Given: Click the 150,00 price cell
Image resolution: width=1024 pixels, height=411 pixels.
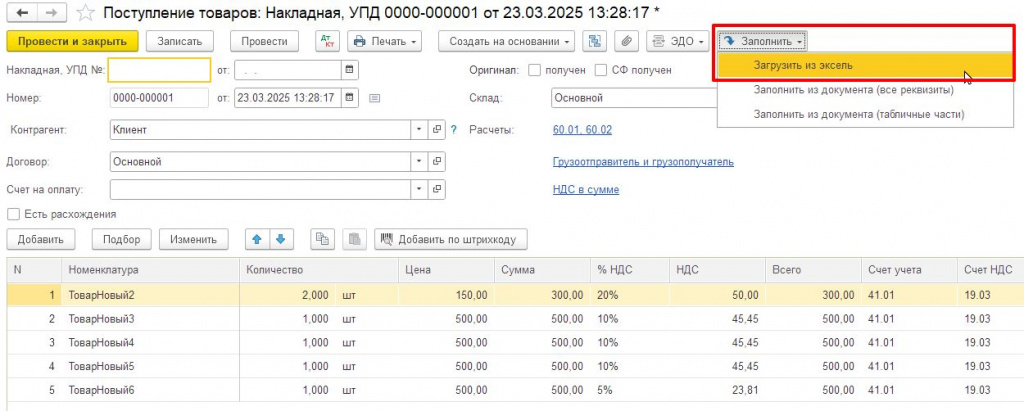Looking at the screenshot, I should 446,295.
